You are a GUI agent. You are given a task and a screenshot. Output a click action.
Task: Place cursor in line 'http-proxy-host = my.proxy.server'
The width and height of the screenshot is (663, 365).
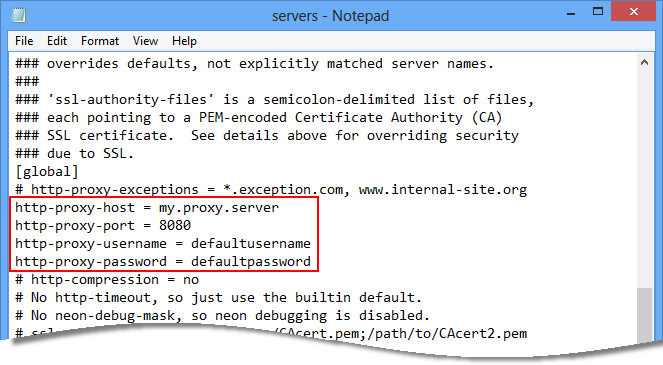click(147, 208)
